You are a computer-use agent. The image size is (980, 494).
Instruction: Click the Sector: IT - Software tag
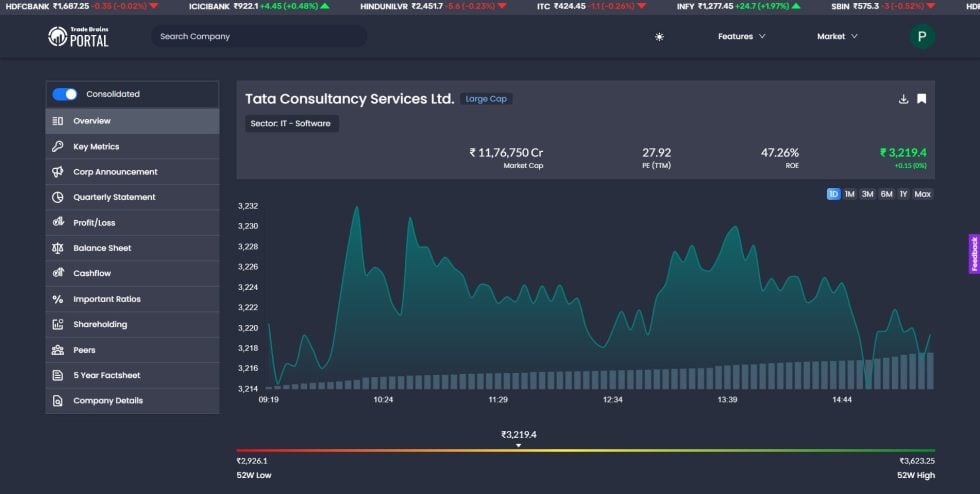pos(291,123)
